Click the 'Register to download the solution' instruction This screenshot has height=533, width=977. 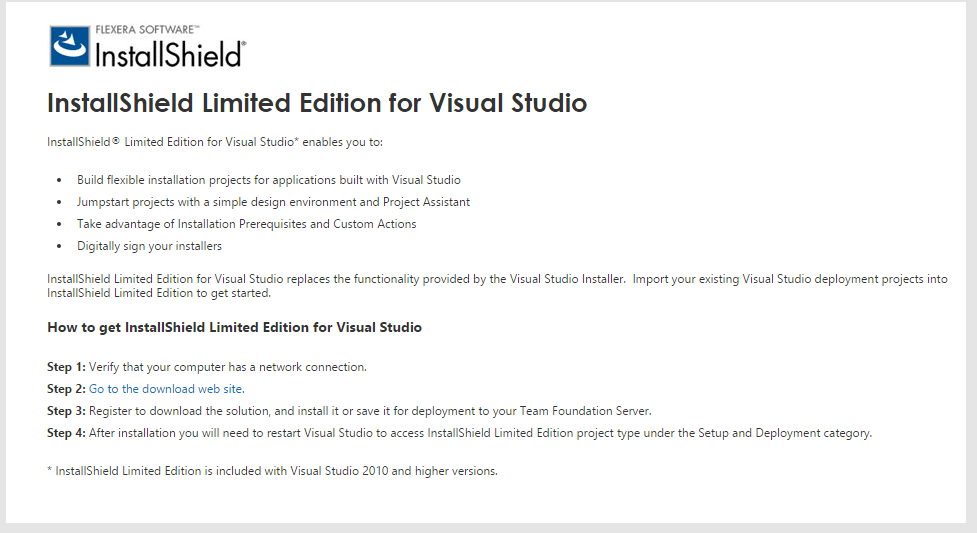[x=370, y=411]
